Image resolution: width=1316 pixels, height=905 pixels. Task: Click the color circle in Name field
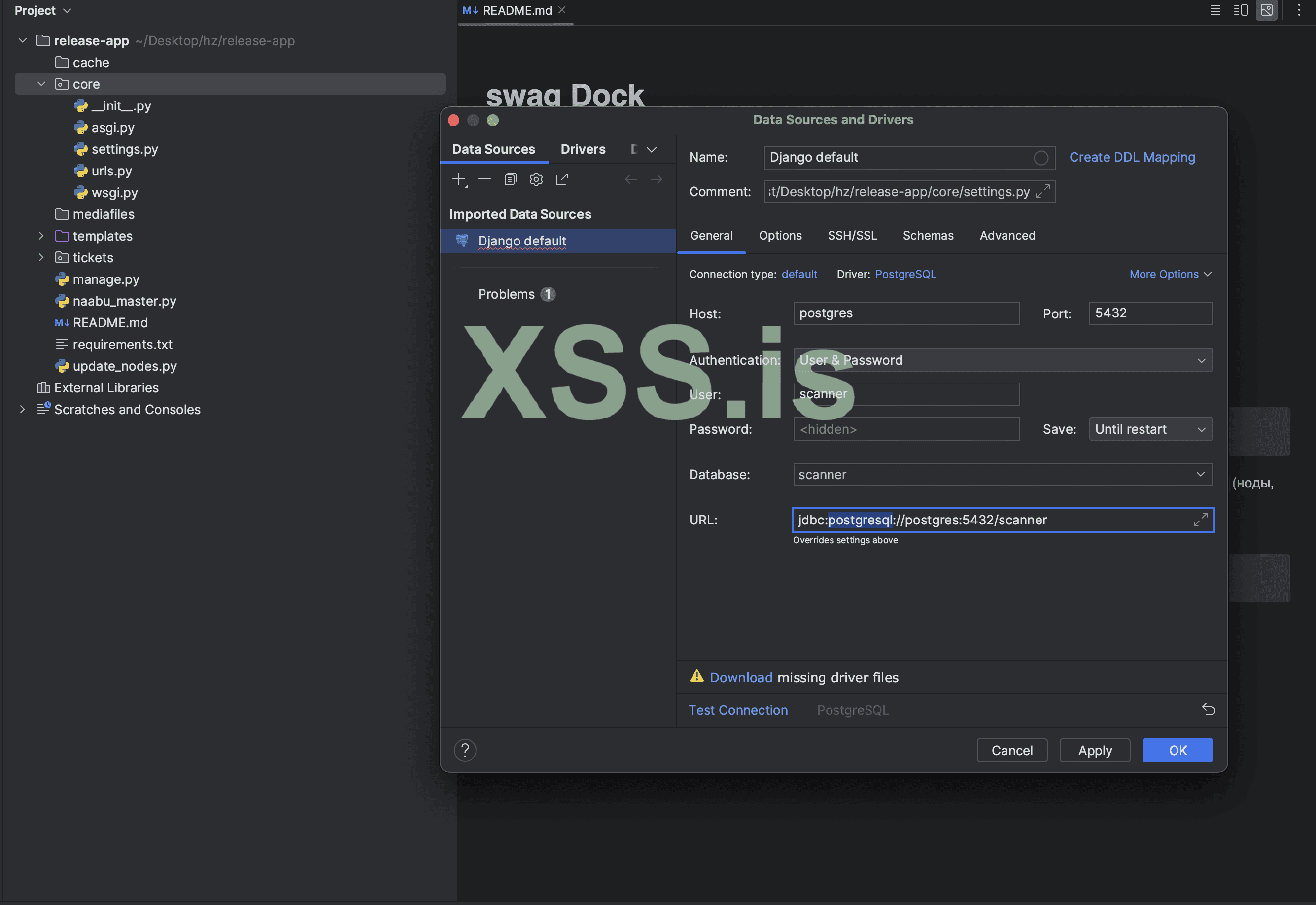(1040, 158)
